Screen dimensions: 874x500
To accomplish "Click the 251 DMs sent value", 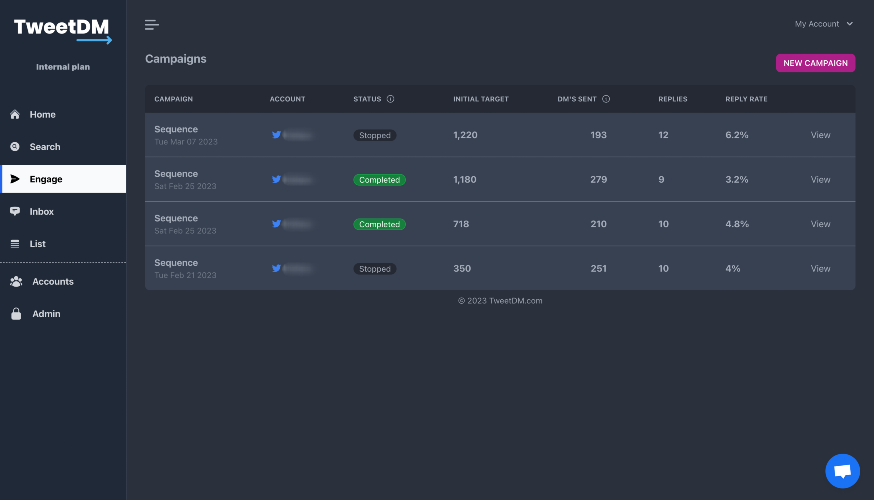I will click(x=599, y=269).
